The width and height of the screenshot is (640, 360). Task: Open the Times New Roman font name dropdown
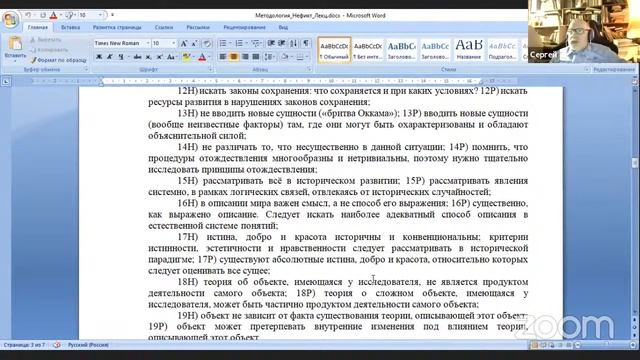[147, 43]
